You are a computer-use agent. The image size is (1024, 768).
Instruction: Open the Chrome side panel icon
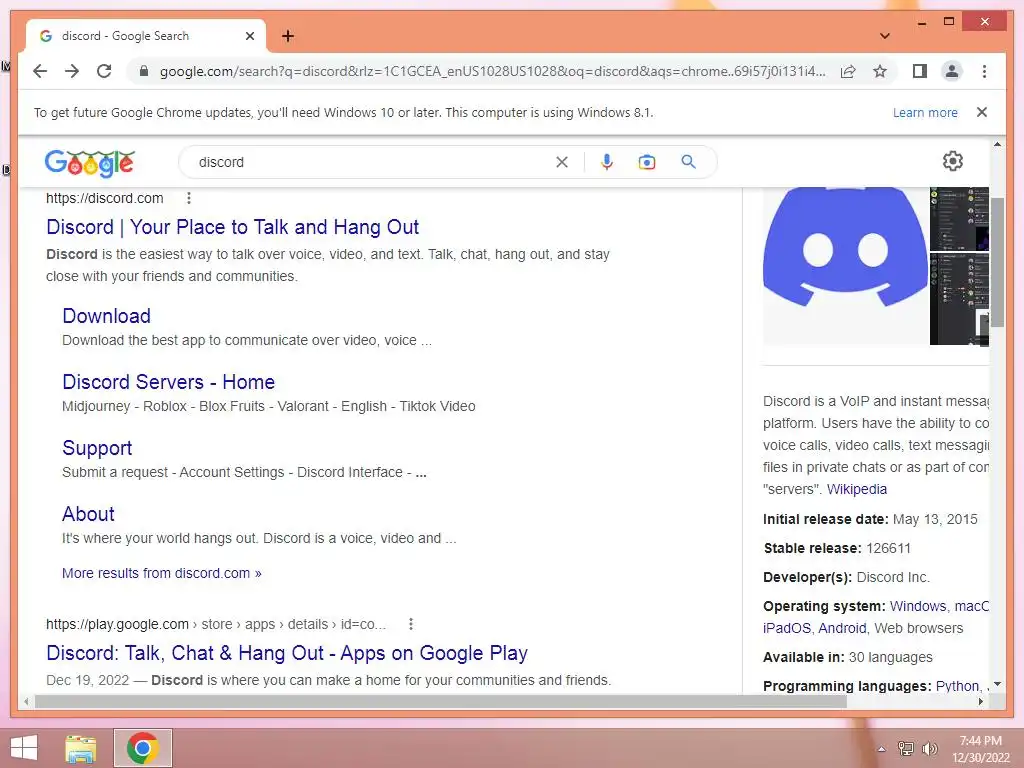920,71
